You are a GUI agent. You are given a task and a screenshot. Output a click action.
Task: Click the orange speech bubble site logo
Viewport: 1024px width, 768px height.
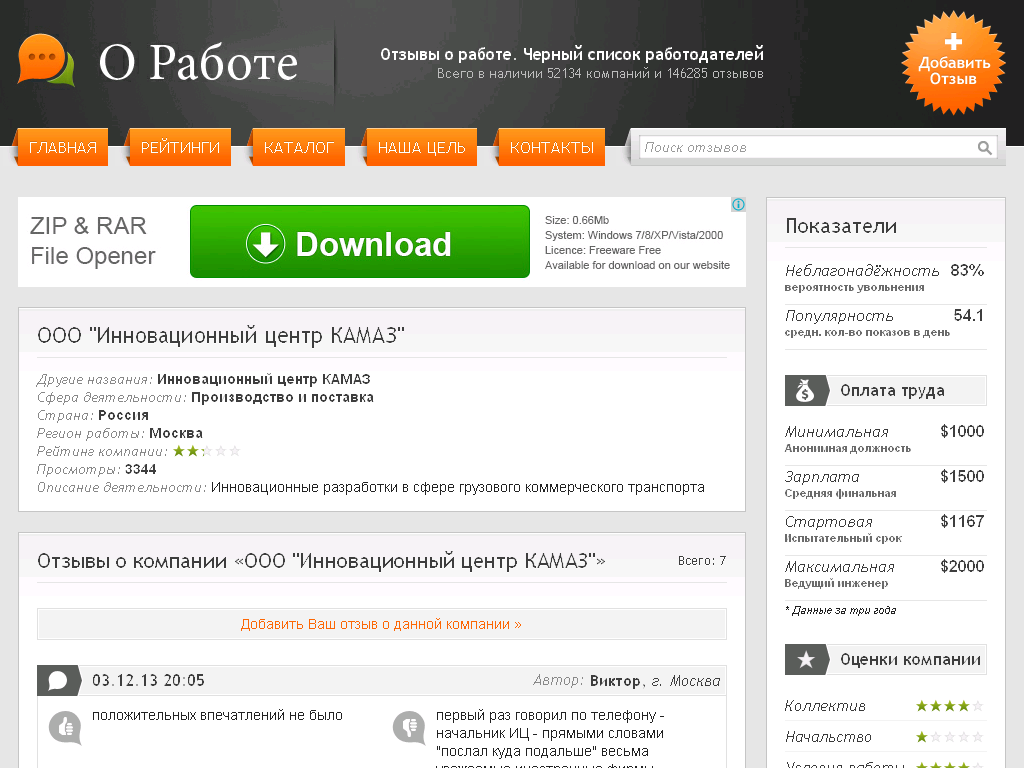46,60
